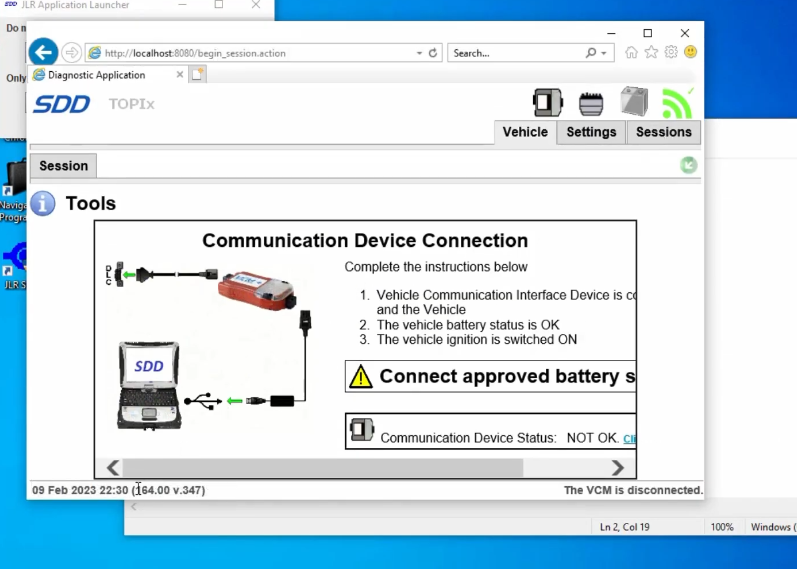Click the browser forward arrow button
The image size is (797, 569).
pyautogui.click(x=72, y=52)
